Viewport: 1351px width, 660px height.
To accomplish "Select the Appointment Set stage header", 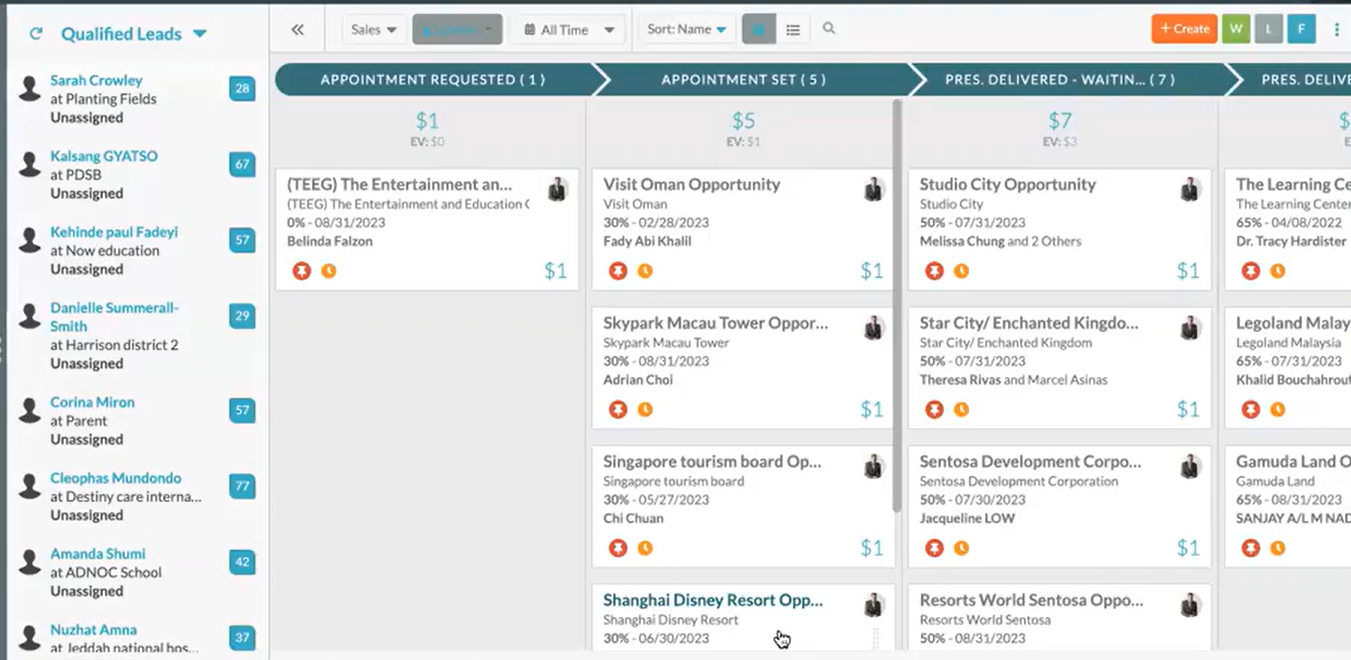I will [x=743, y=80].
